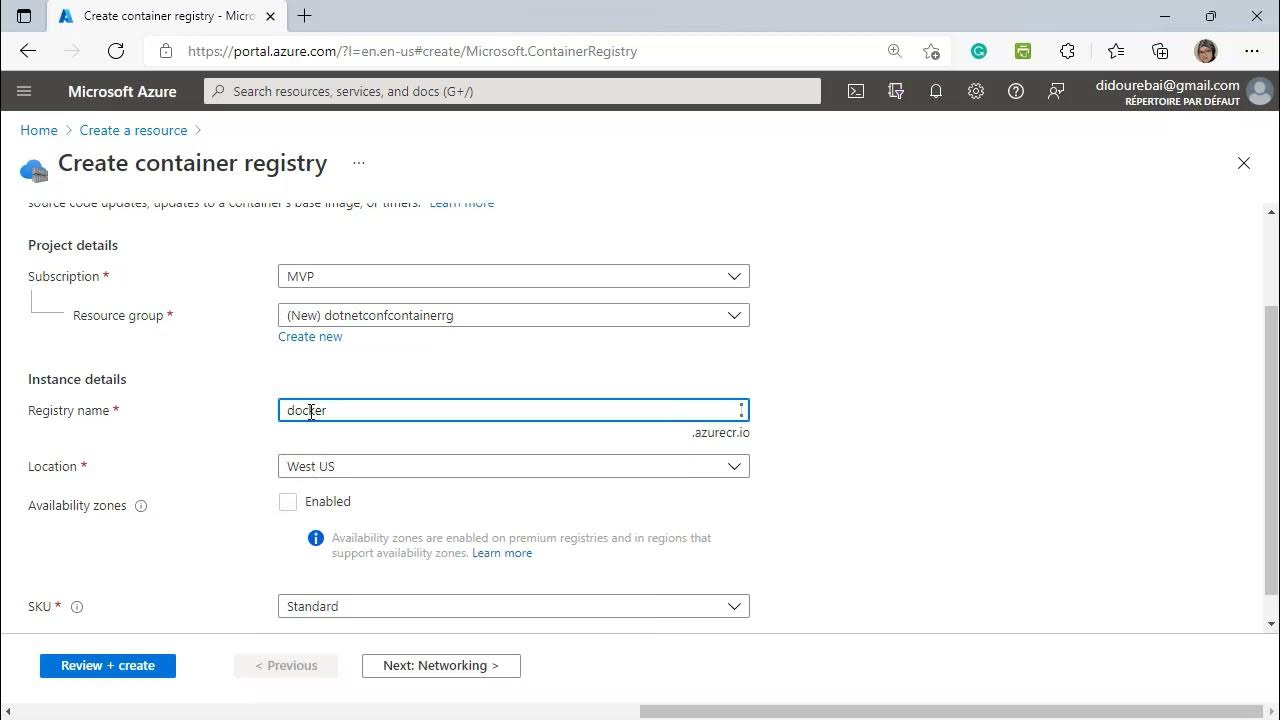Open the Azure account avatar

1260,92
